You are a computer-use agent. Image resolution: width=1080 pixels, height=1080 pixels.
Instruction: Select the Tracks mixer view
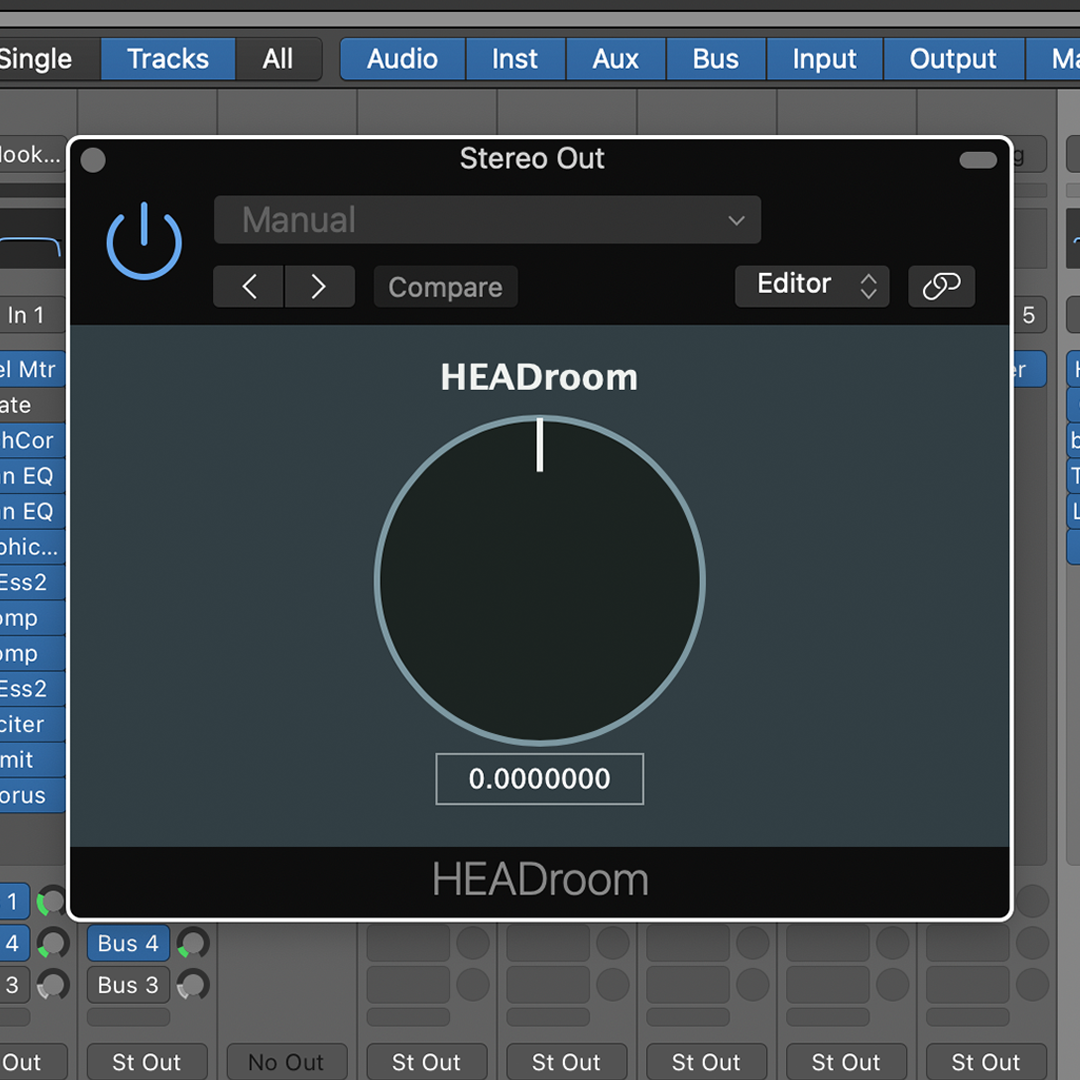pyautogui.click(x=168, y=59)
